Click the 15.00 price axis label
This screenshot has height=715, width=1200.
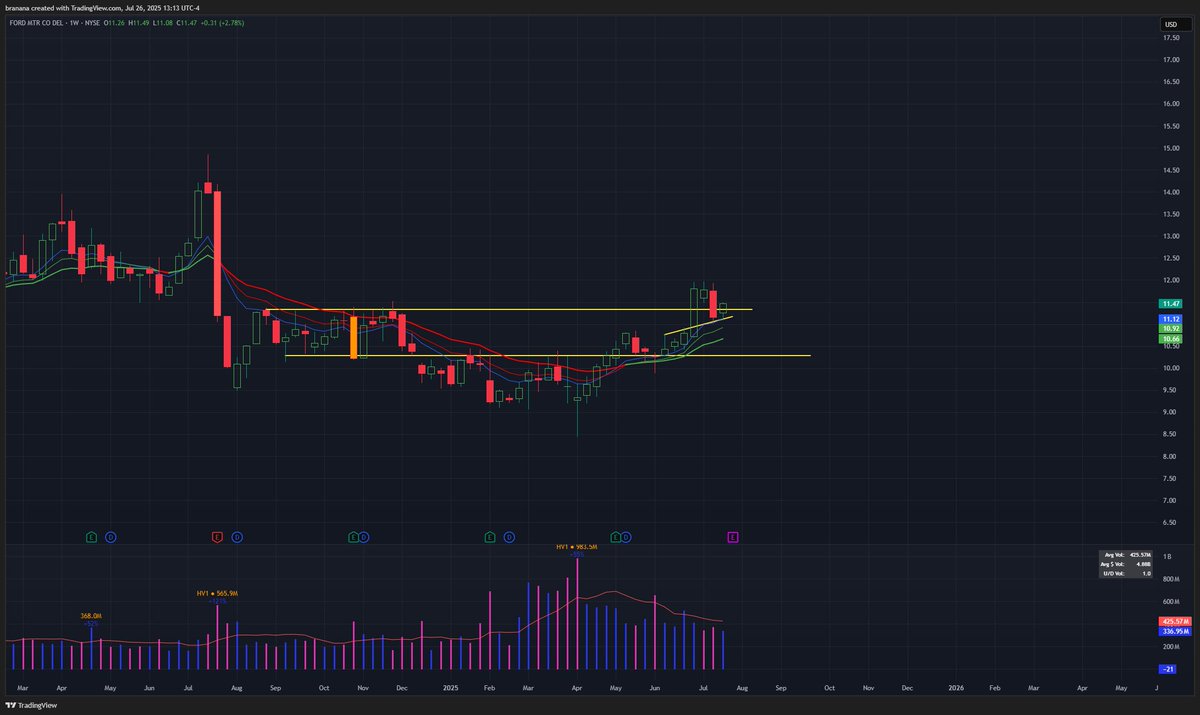click(1171, 148)
